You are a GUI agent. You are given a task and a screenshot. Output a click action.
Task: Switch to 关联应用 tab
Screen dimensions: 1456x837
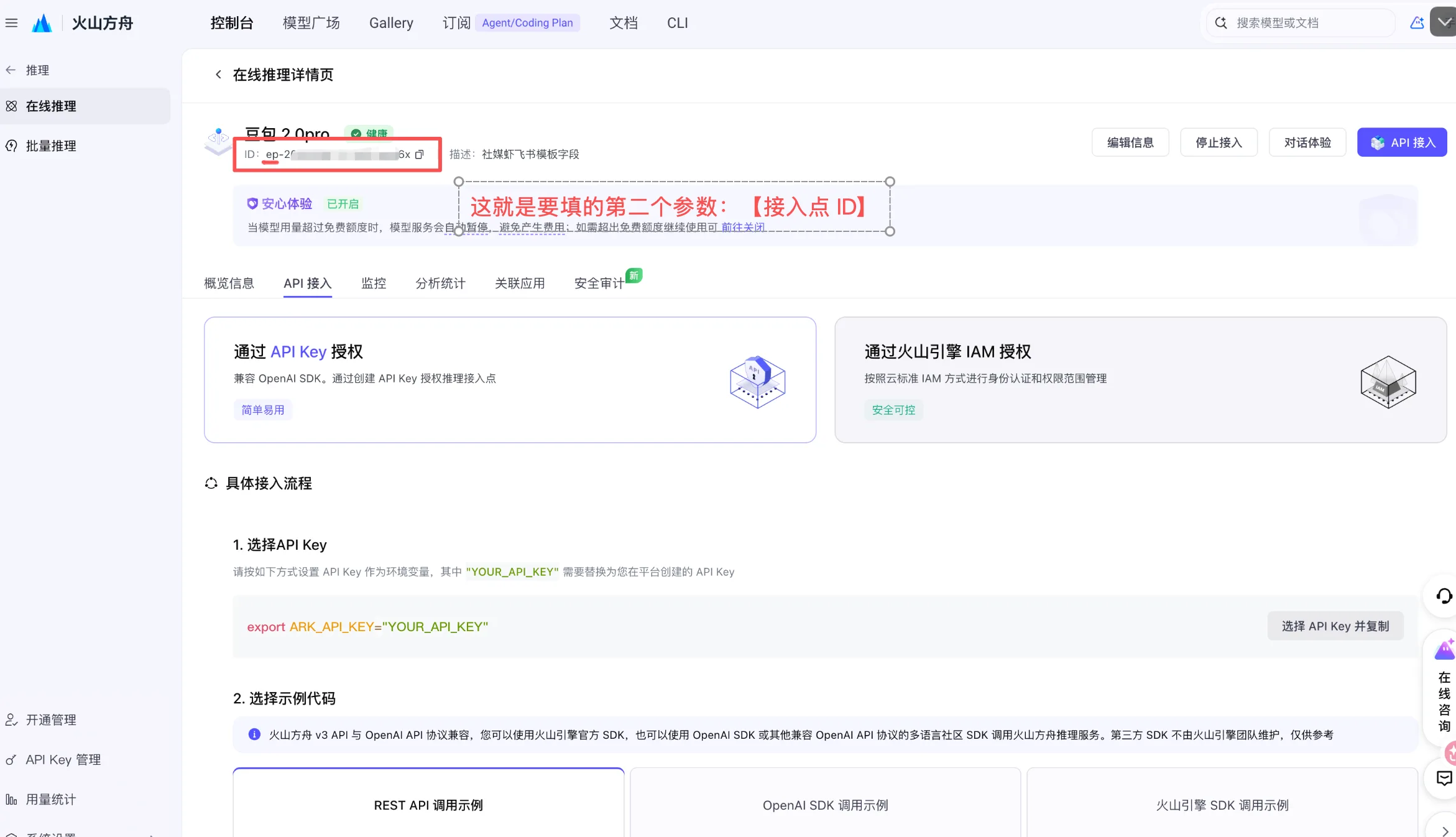pos(520,284)
